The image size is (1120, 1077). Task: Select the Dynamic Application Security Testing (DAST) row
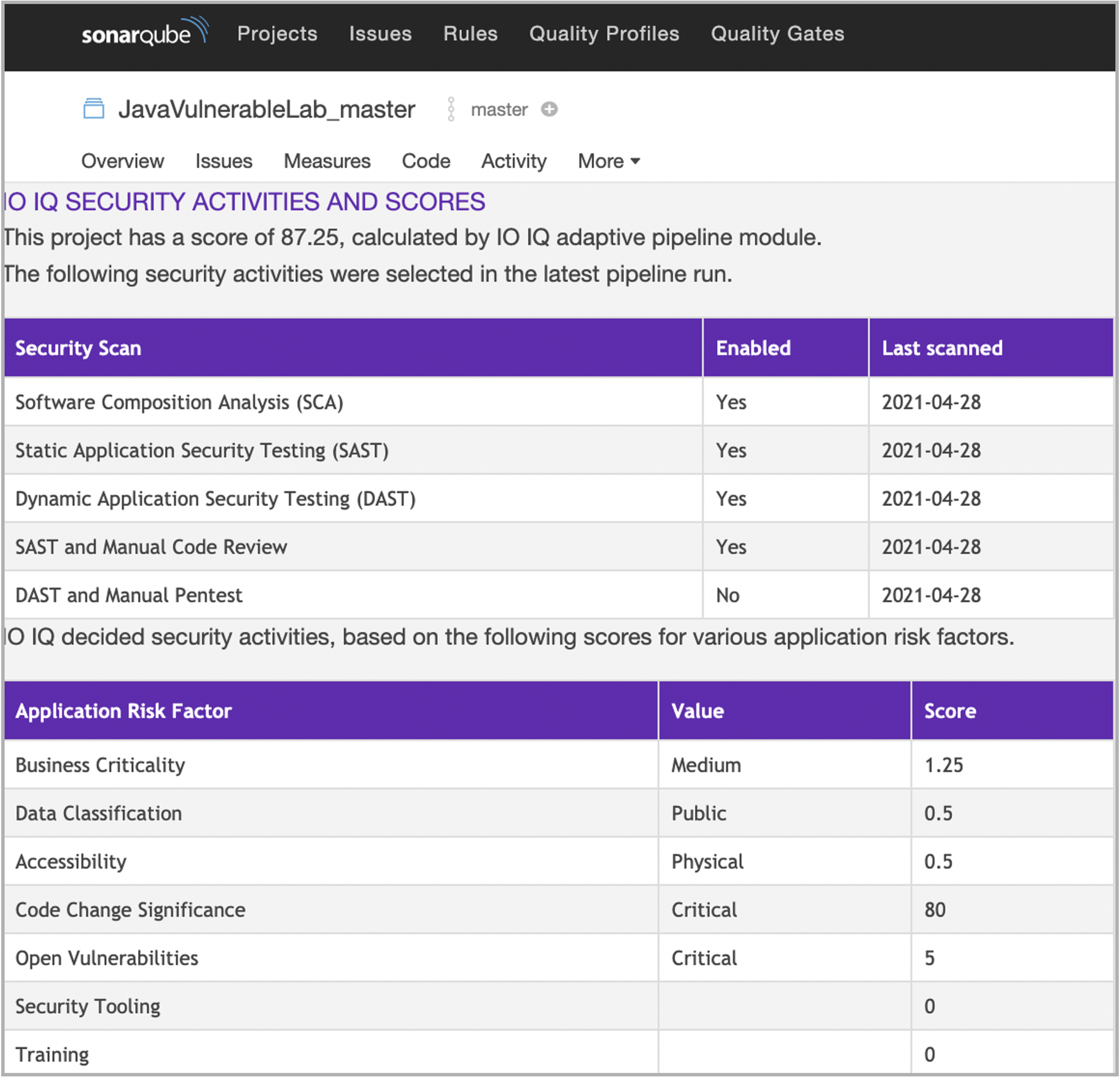(x=559, y=499)
